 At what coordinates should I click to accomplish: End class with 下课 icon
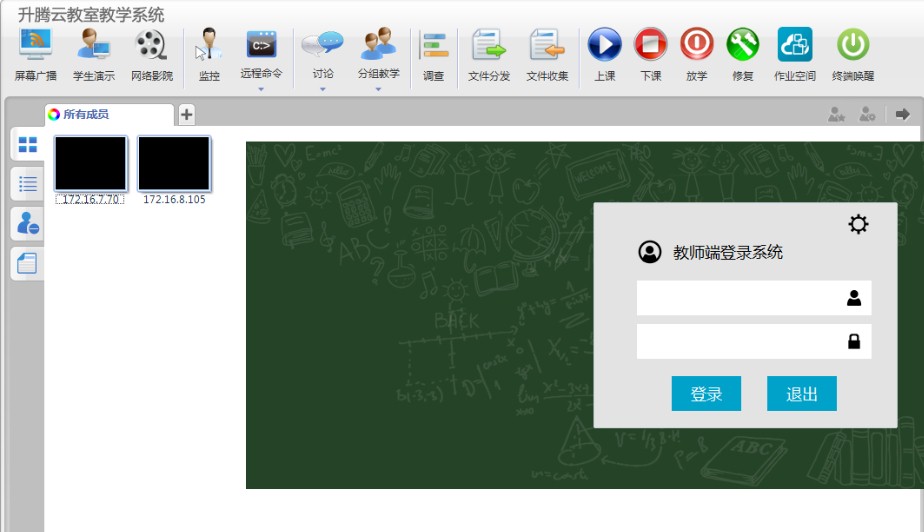[x=651, y=46]
